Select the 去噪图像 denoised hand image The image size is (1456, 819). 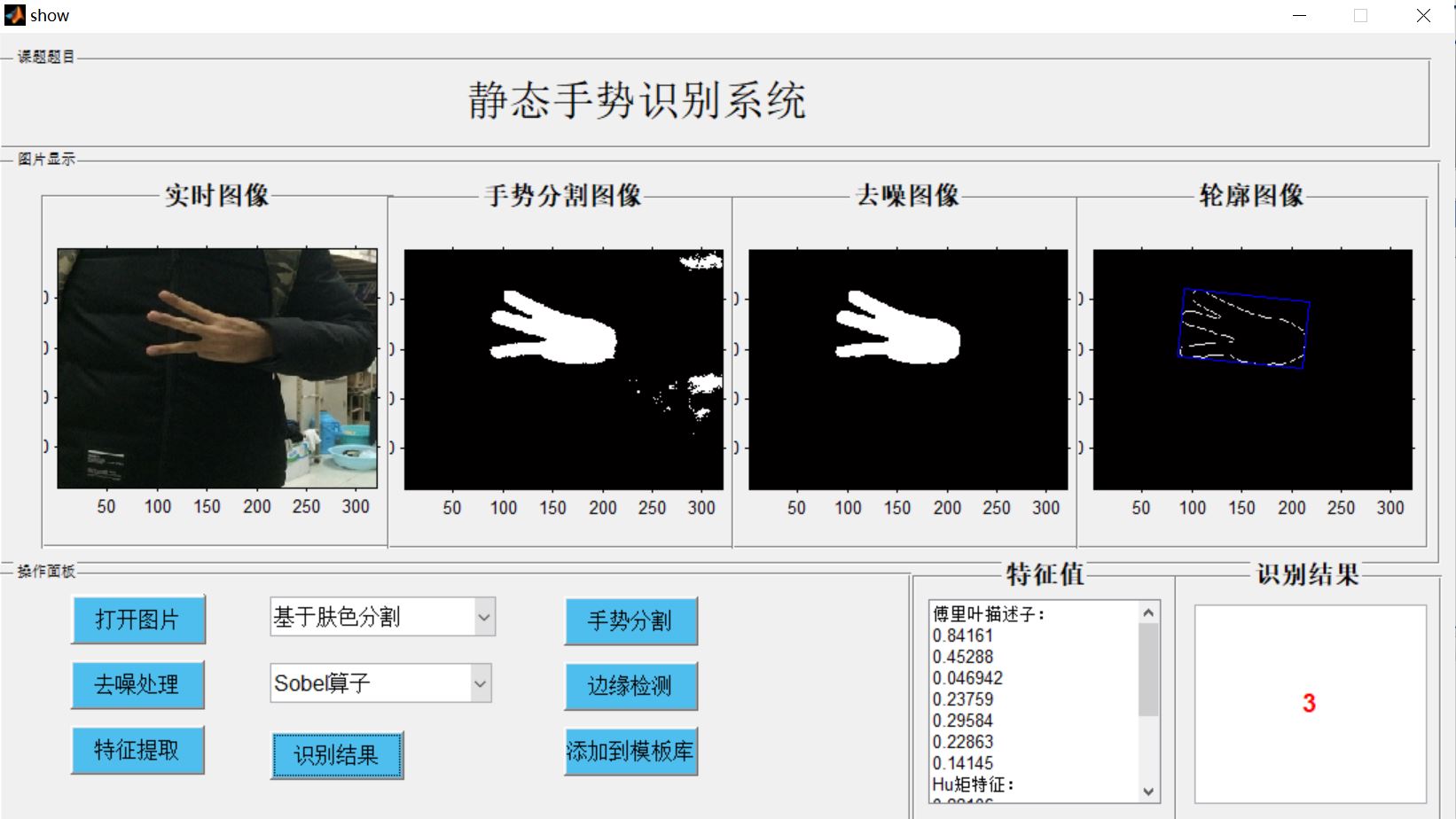point(908,370)
